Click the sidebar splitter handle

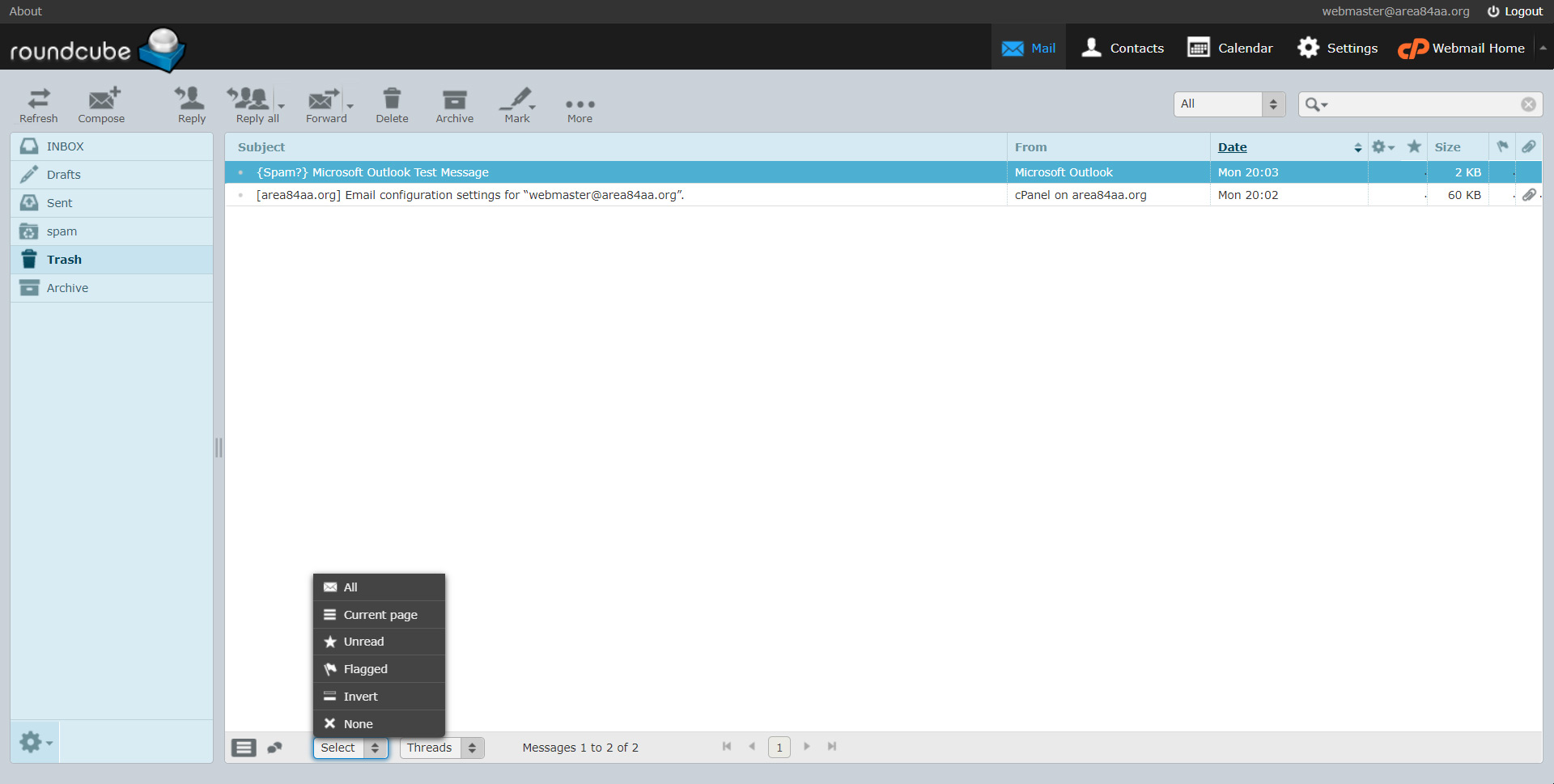(x=219, y=447)
